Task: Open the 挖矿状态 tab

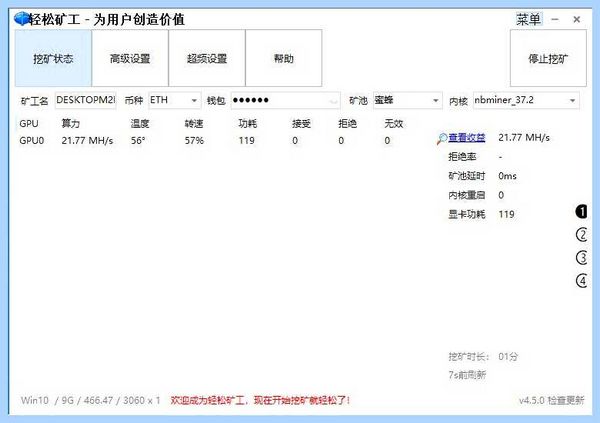Action: 53,58
